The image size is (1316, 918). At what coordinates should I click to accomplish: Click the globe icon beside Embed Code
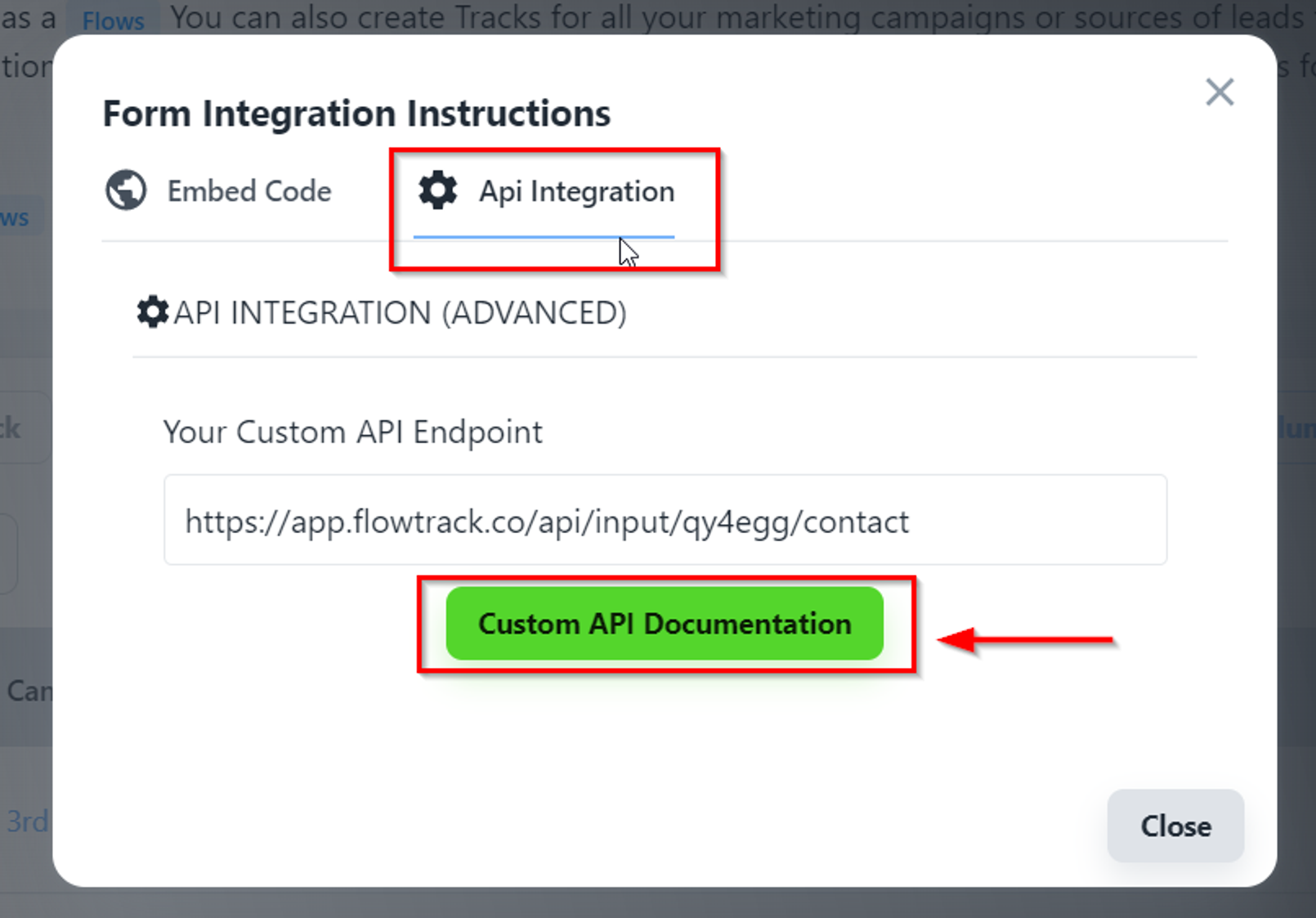click(x=126, y=190)
